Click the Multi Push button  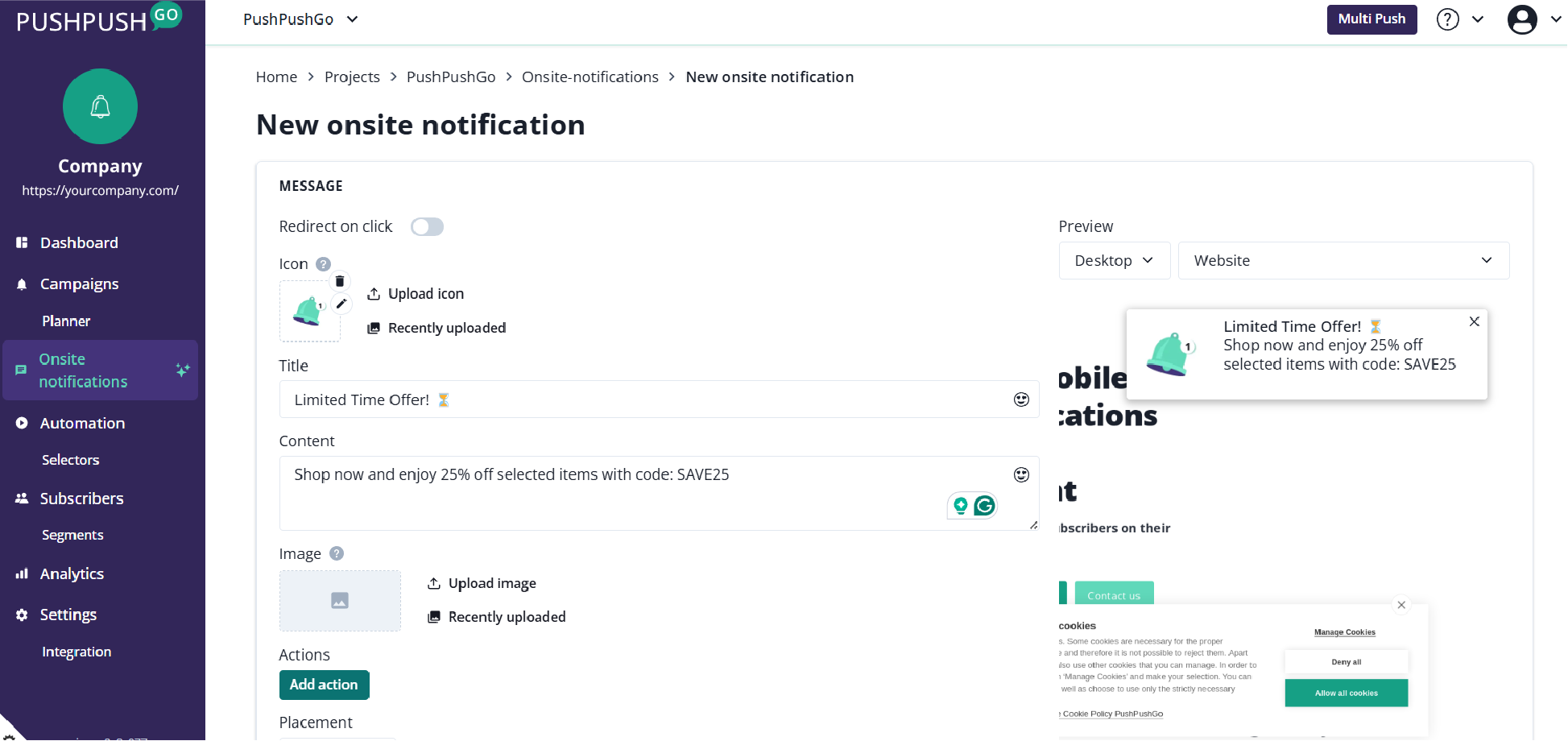click(1371, 19)
